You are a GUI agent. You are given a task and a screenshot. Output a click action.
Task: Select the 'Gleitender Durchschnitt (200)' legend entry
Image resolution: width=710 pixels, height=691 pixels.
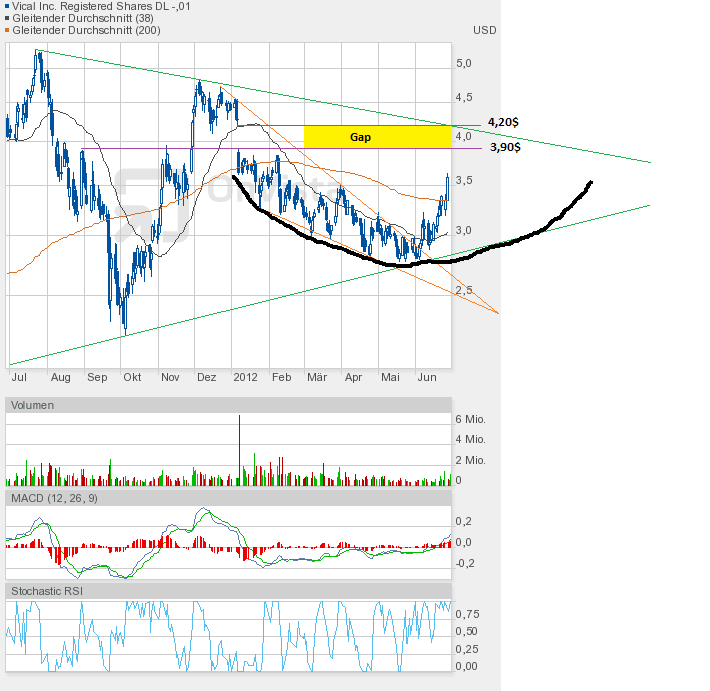[86, 30]
